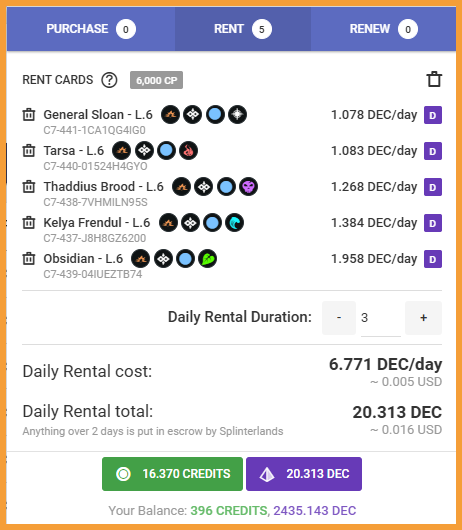Image resolution: width=462 pixels, height=530 pixels.
Task: Decrease rental duration with minus button
Action: coord(339,318)
